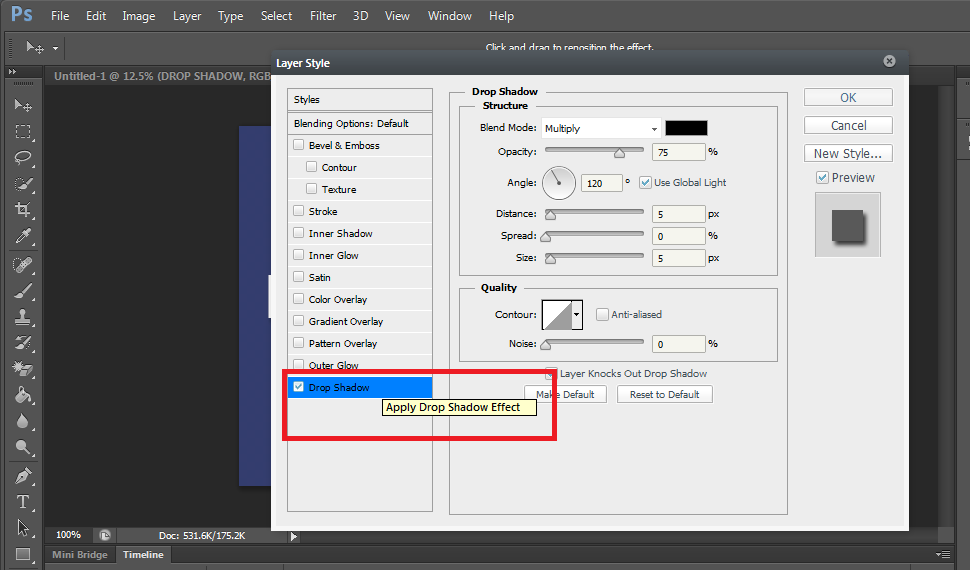Select the Blur tool
The width and height of the screenshot is (970, 570).
coord(23,421)
